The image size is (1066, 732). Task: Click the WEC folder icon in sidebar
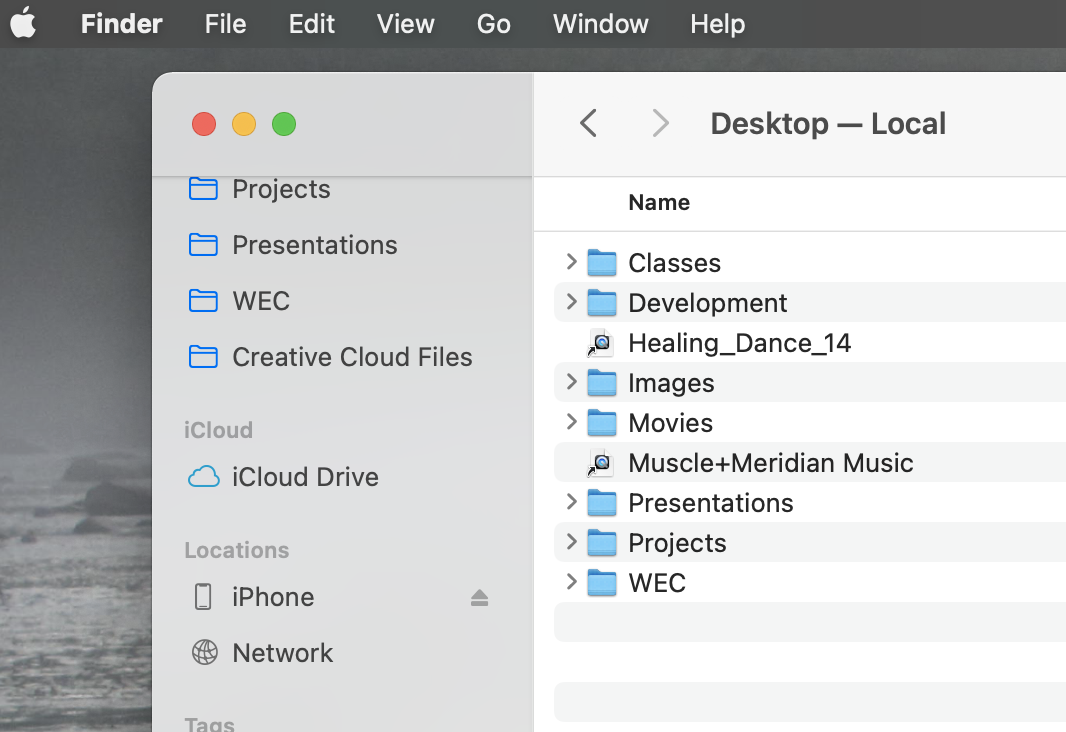pos(203,300)
